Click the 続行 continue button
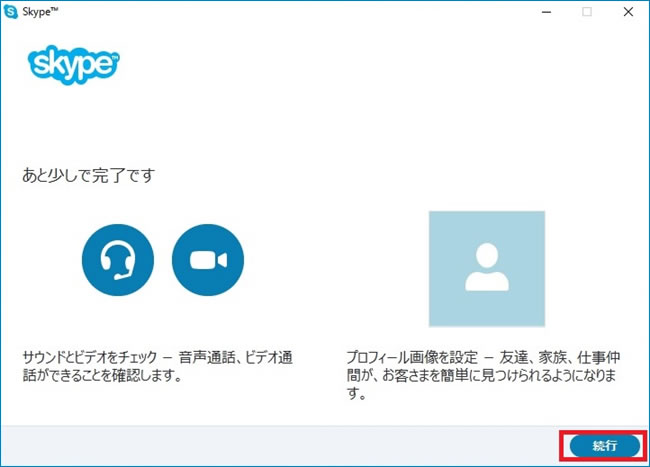The width and height of the screenshot is (650, 467). click(x=605, y=446)
